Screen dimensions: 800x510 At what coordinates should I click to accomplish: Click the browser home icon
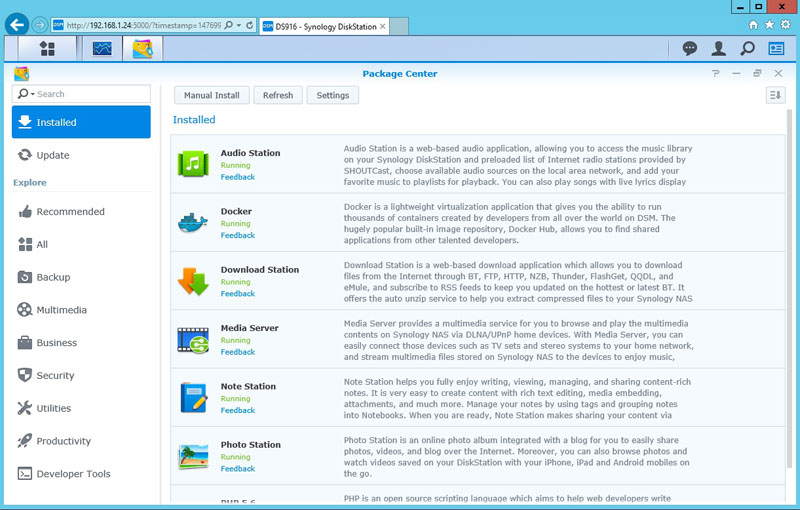(753, 24)
